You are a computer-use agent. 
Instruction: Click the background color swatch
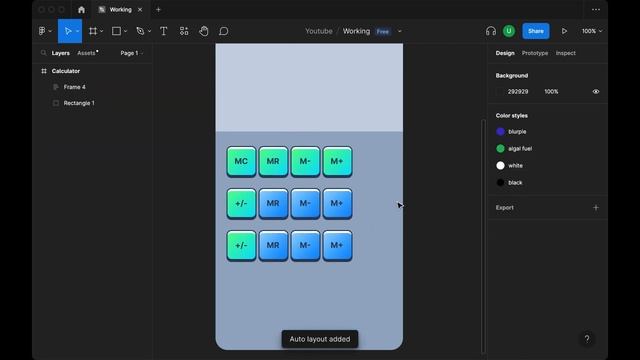click(x=500, y=91)
